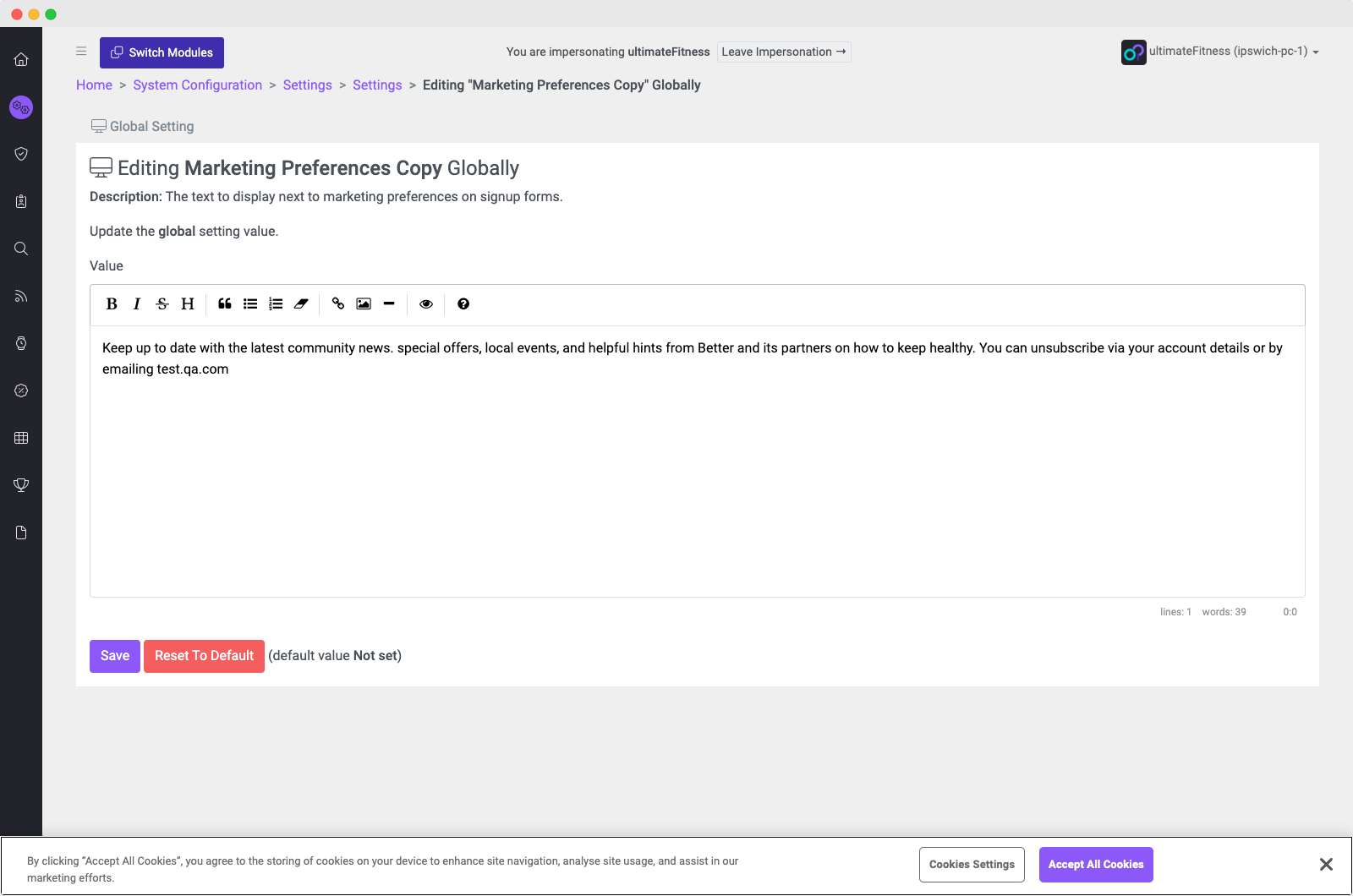This screenshot has height=896, width=1353.
Task: Toggle the hamburger menu icon
Action: (x=81, y=51)
